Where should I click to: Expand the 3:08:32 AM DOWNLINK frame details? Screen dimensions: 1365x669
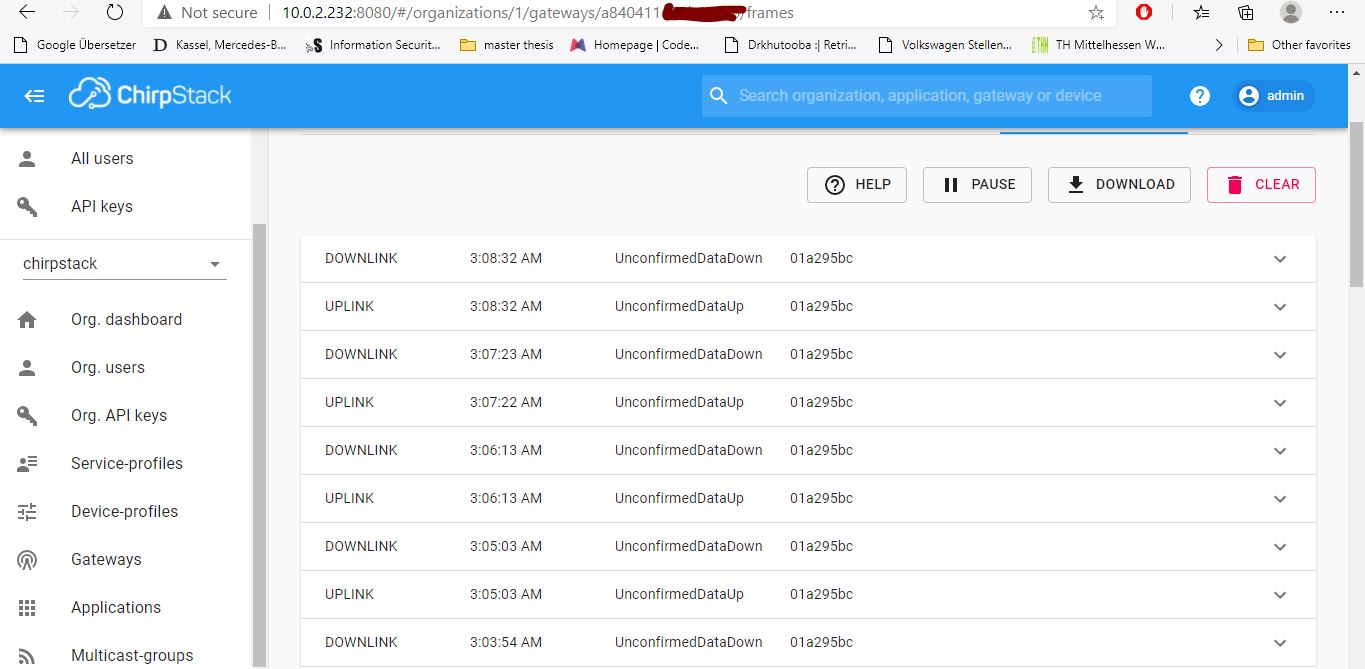click(1280, 258)
